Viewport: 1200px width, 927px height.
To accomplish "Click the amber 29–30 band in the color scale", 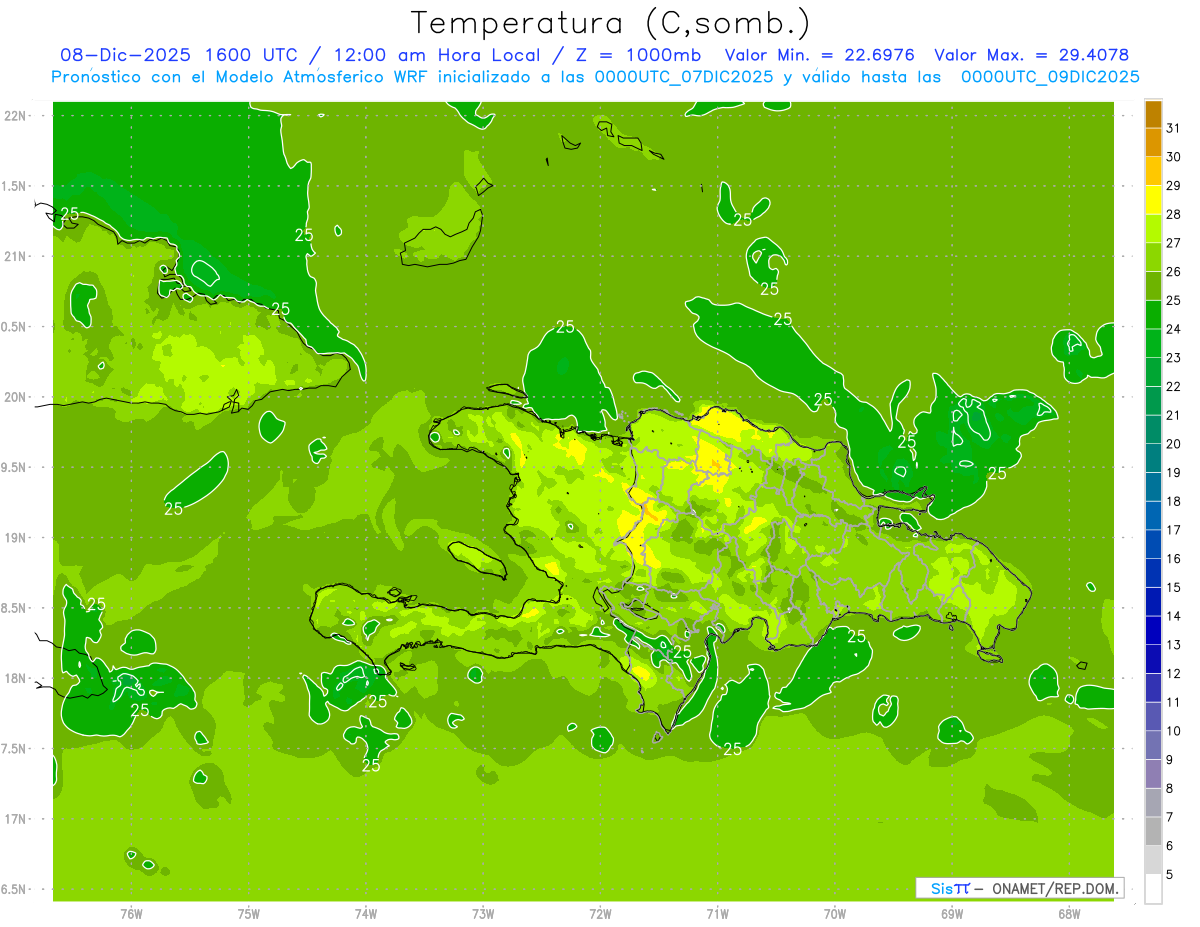I will [1153, 171].
